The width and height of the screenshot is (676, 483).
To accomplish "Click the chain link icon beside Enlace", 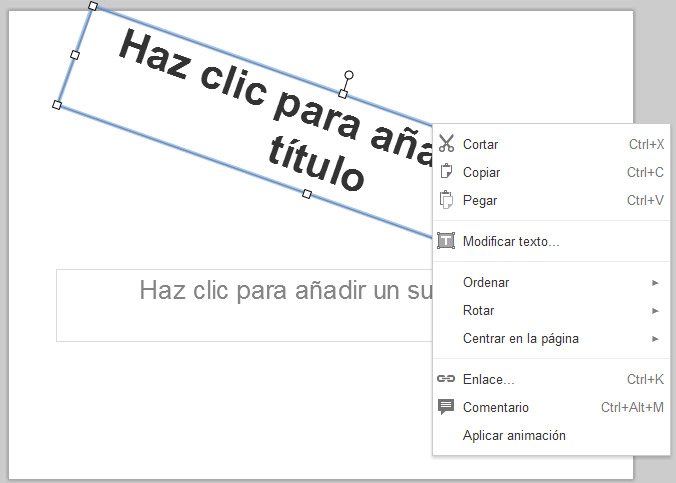I will click(446, 379).
